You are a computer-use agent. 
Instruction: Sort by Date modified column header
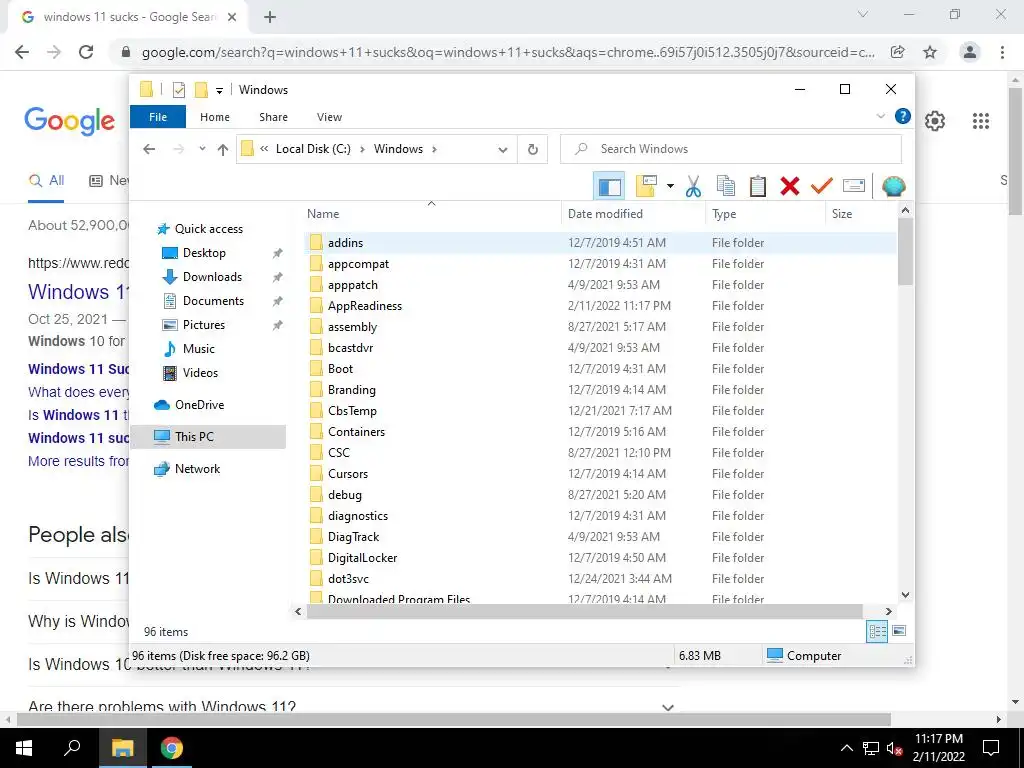point(633,214)
